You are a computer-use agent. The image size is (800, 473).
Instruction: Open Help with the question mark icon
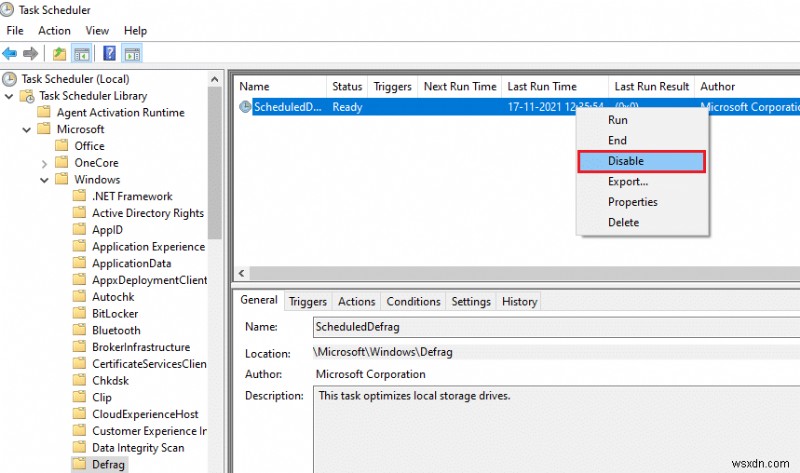109,53
